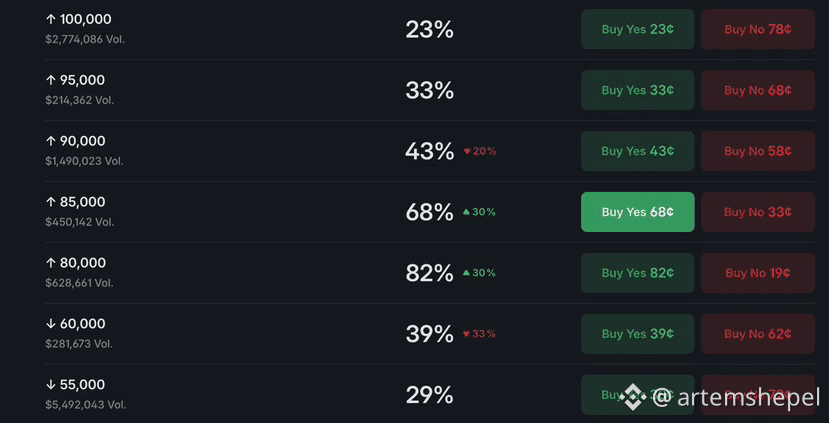Pick Buy No 19¢ for 80,000

click(758, 273)
